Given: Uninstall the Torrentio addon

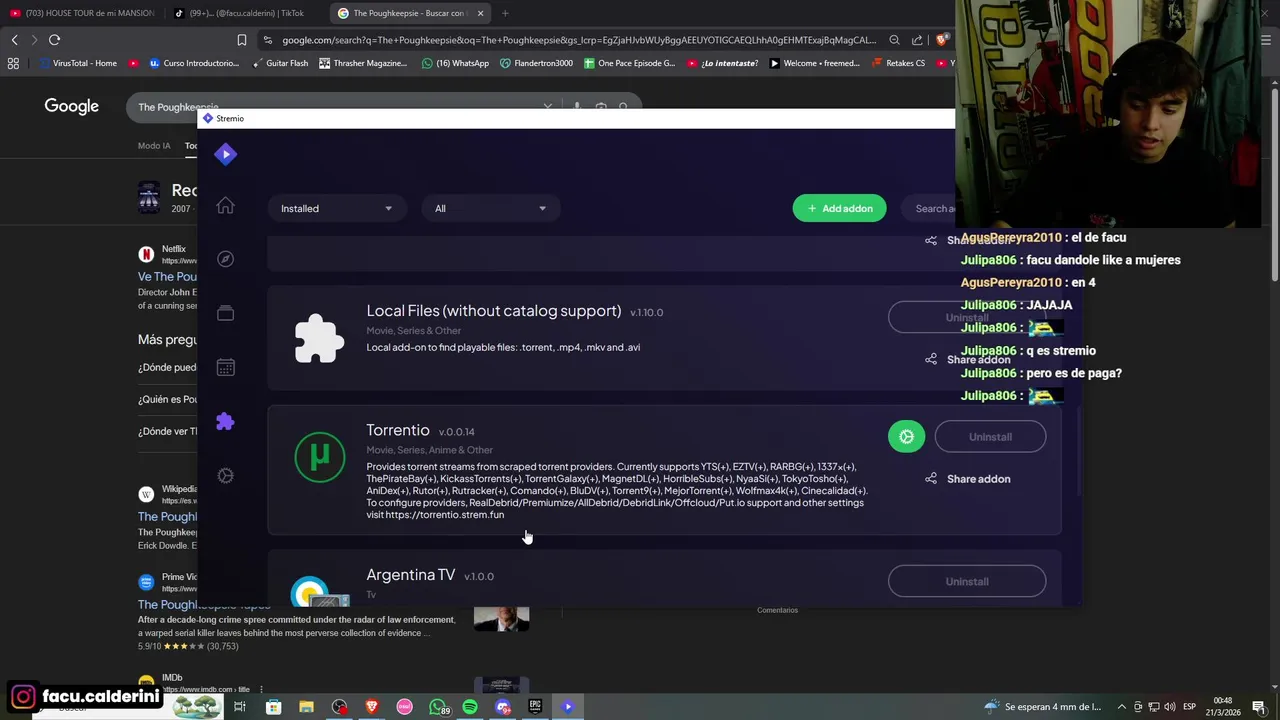Looking at the screenshot, I should (x=990, y=436).
